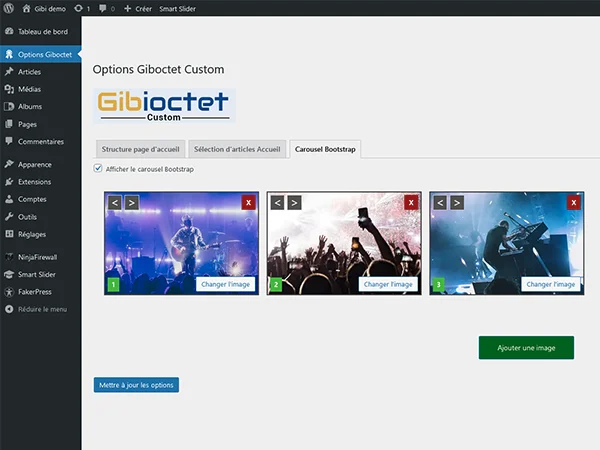Click the WordPress logo in admin bar
This screenshot has height=450, width=600.
tap(8, 8)
